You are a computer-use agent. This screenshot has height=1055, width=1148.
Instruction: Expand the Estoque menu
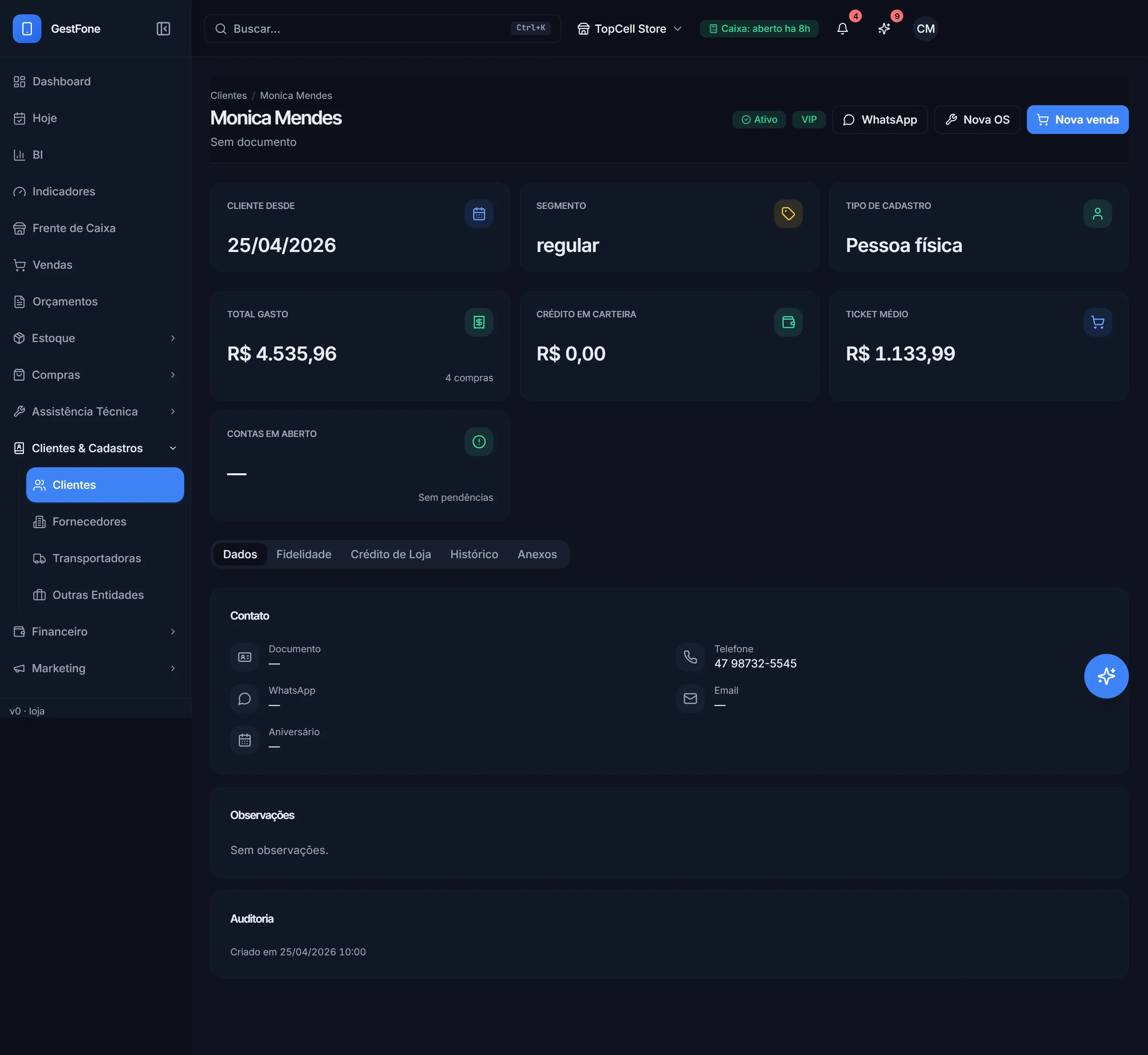click(95, 338)
